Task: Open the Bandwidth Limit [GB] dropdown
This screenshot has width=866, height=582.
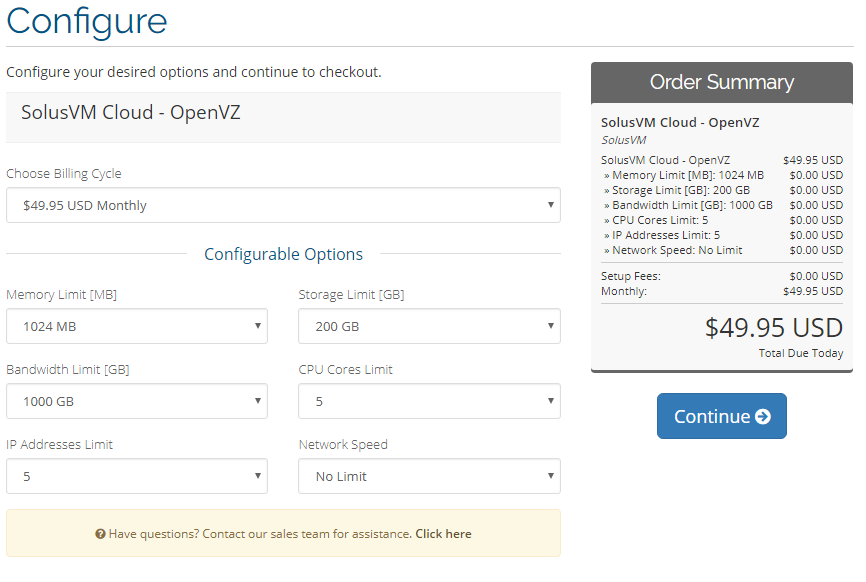Action: tap(137, 401)
